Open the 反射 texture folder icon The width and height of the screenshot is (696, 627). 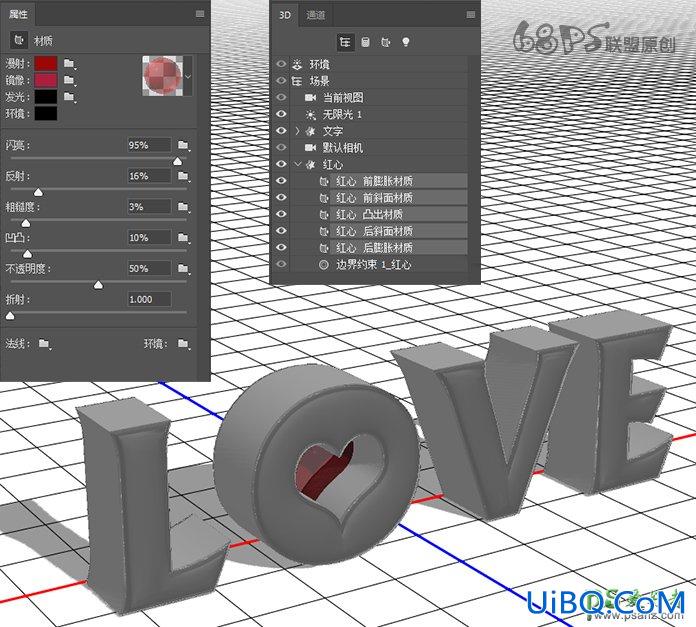[x=183, y=177]
